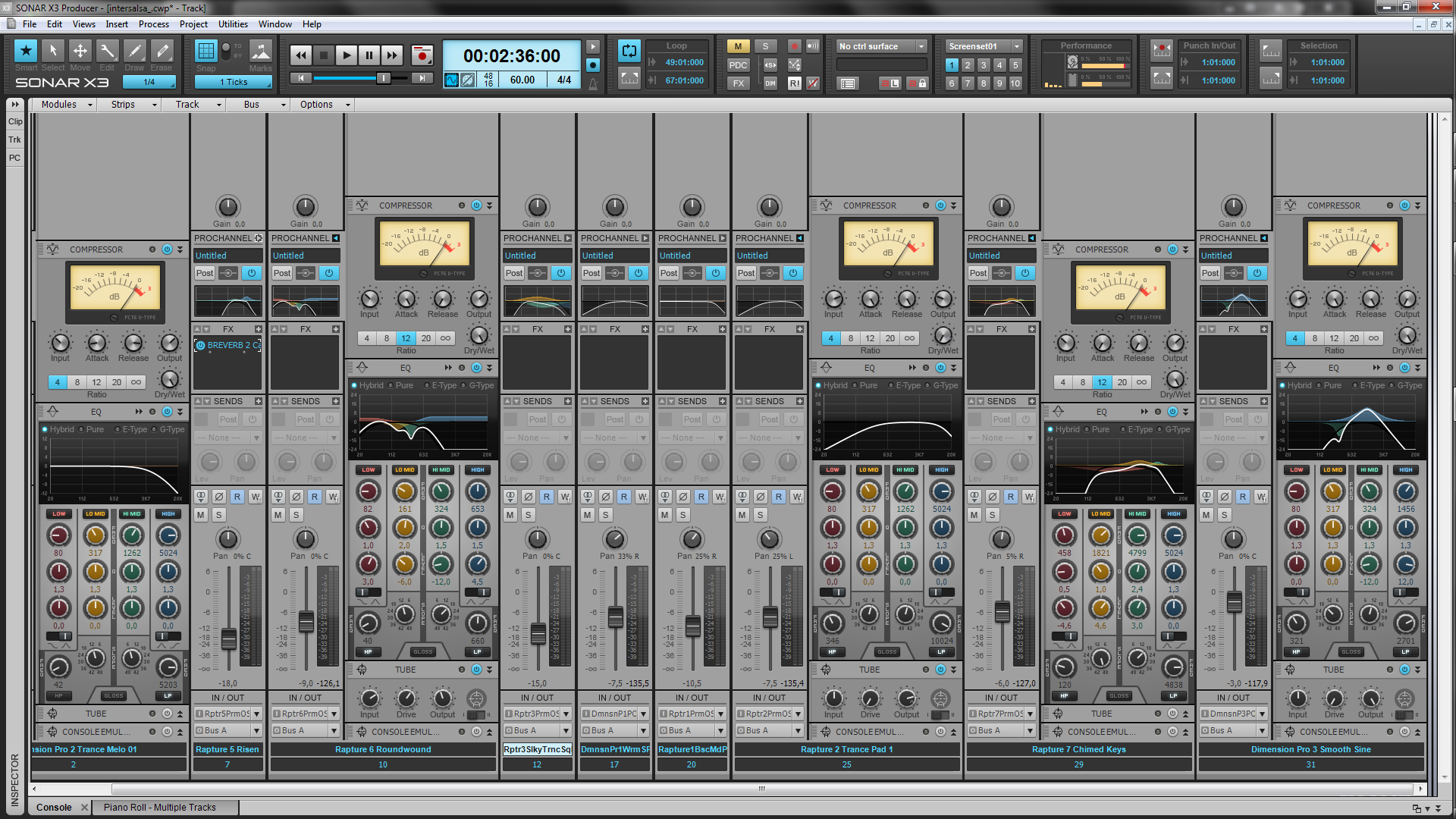Fast forward the transport
This screenshot has height=819, width=1456.
click(x=392, y=55)
